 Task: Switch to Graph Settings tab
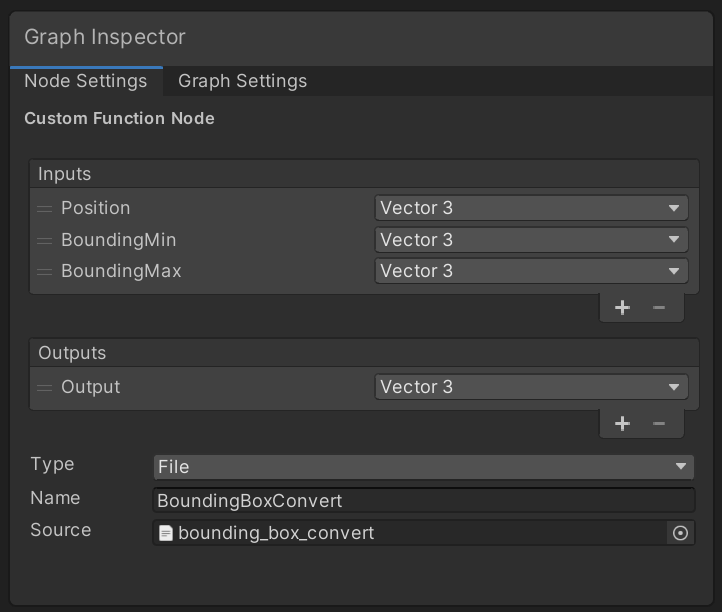pos(242,81)
